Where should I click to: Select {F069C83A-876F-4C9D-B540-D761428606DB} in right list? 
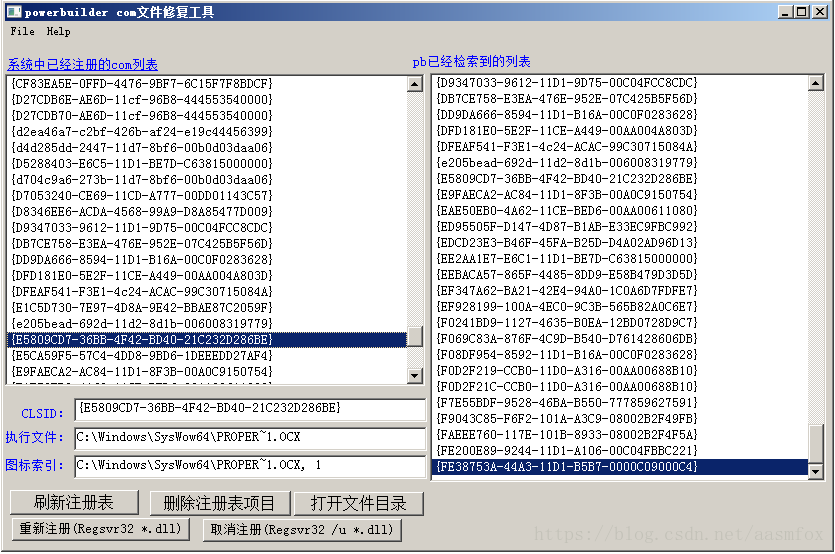pos(620,338)
